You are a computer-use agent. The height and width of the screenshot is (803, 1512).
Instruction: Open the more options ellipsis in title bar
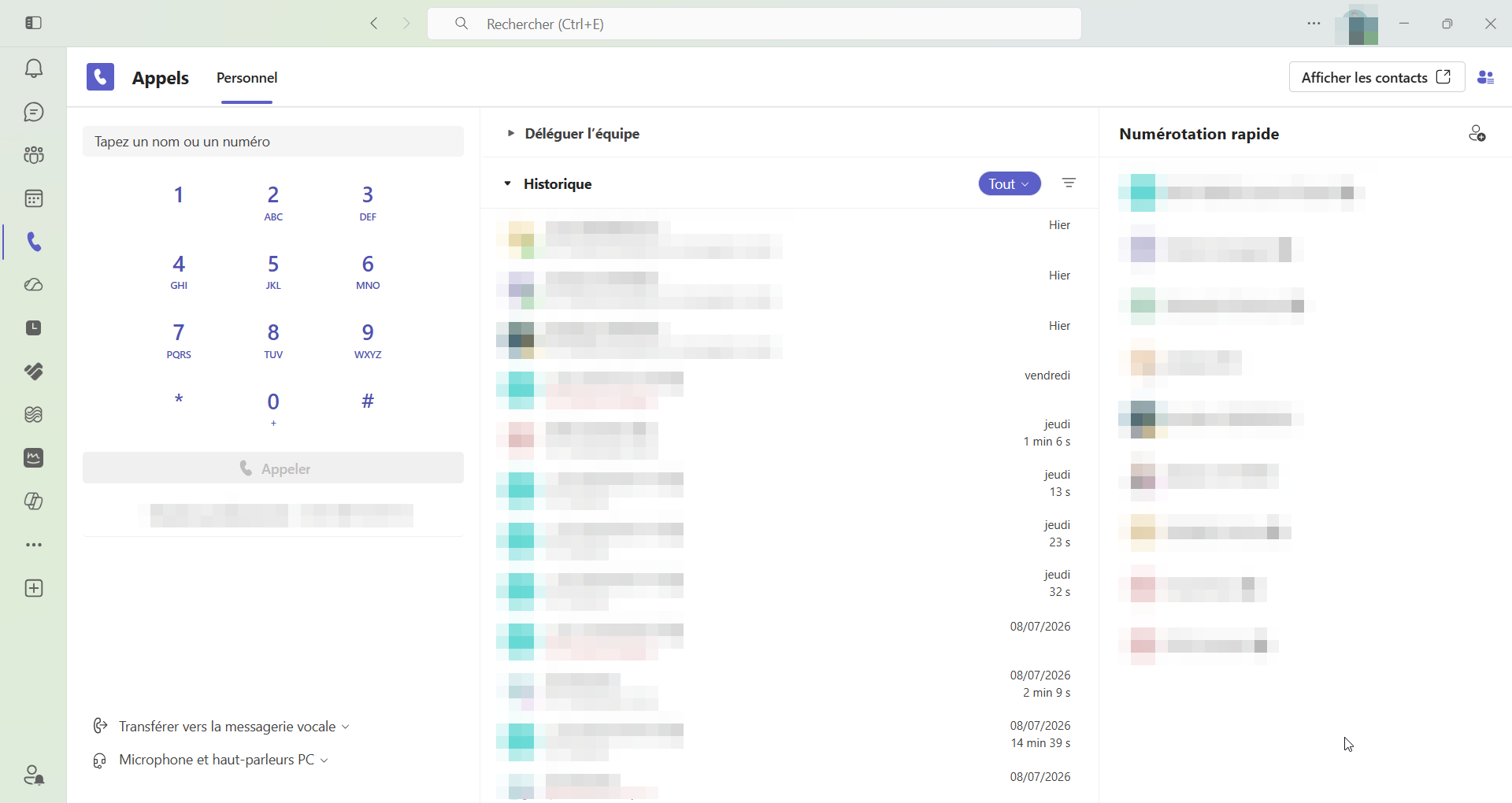pos(1314,24)
